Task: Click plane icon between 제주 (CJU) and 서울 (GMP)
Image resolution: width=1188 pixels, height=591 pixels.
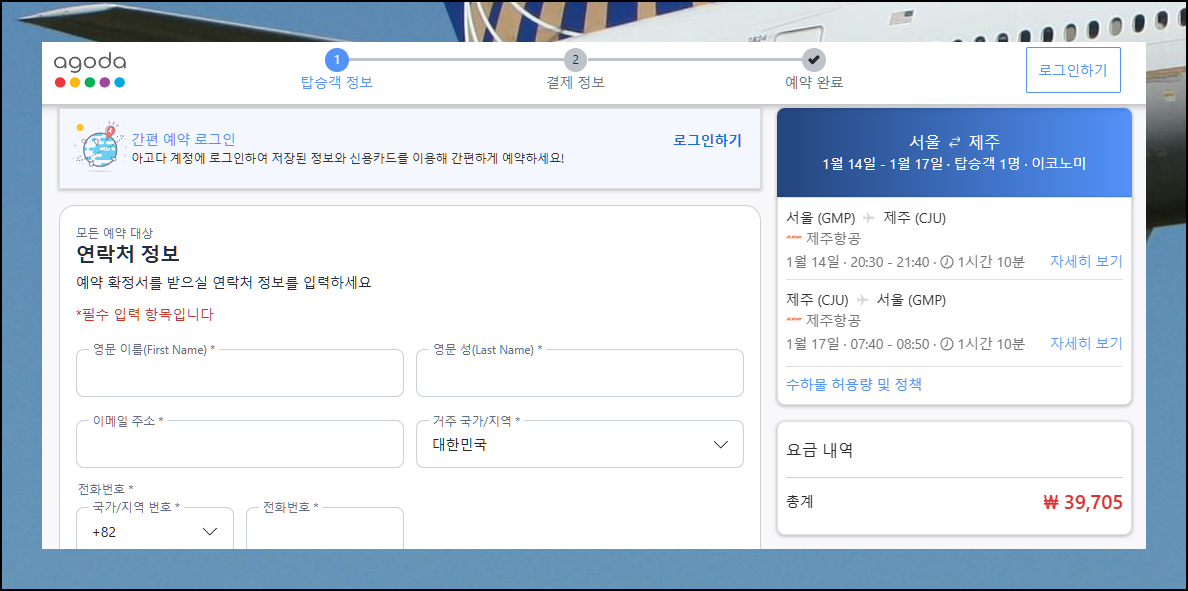Action: (862, 300)
